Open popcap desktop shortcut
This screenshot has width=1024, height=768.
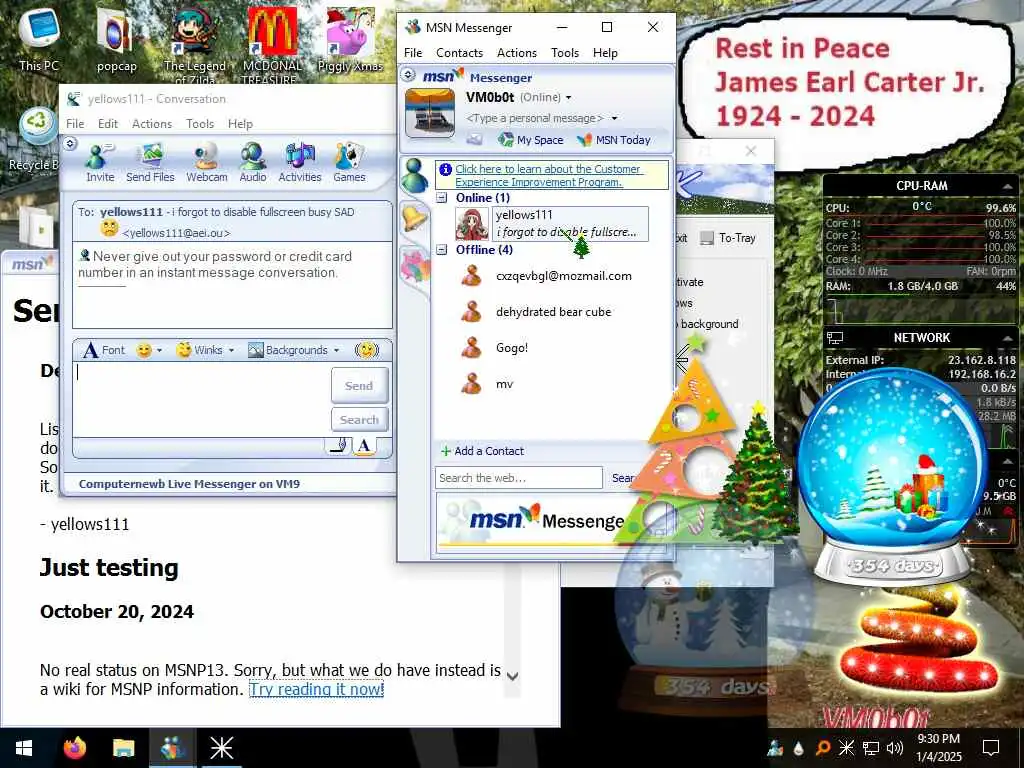tap(116, 39)
